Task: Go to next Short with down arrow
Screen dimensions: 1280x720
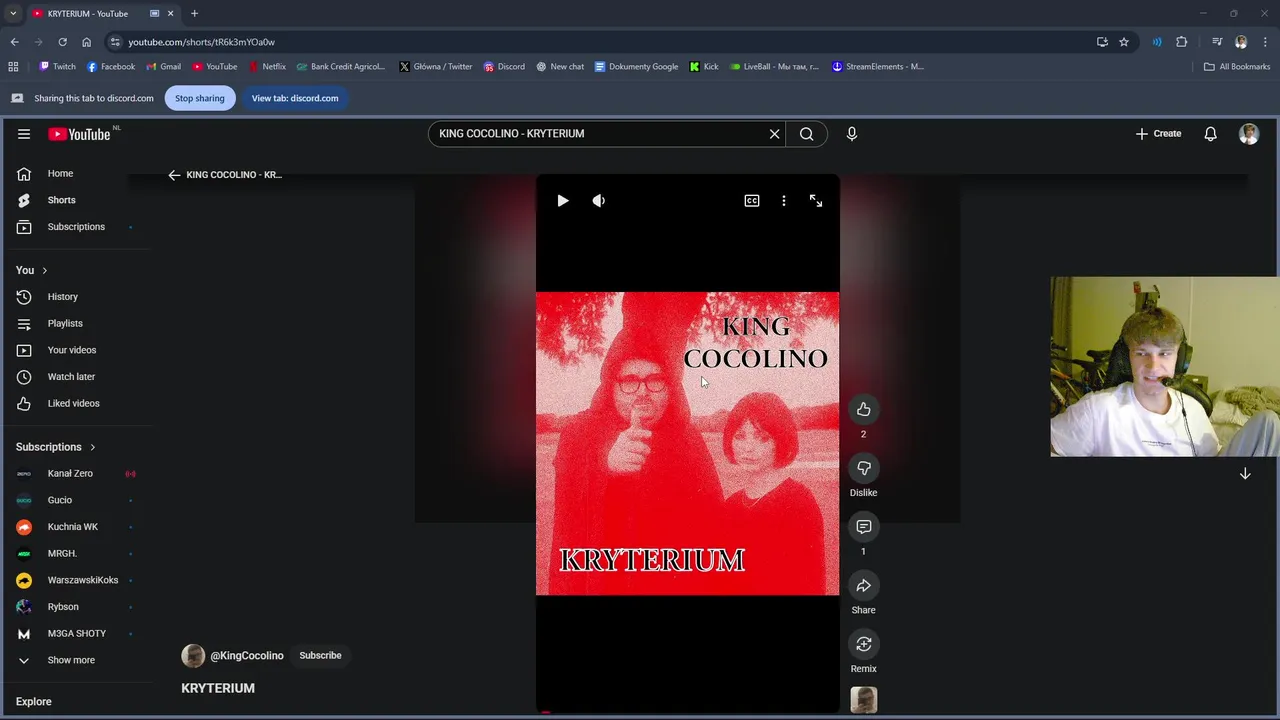Action: click(x=1245, y=474)
